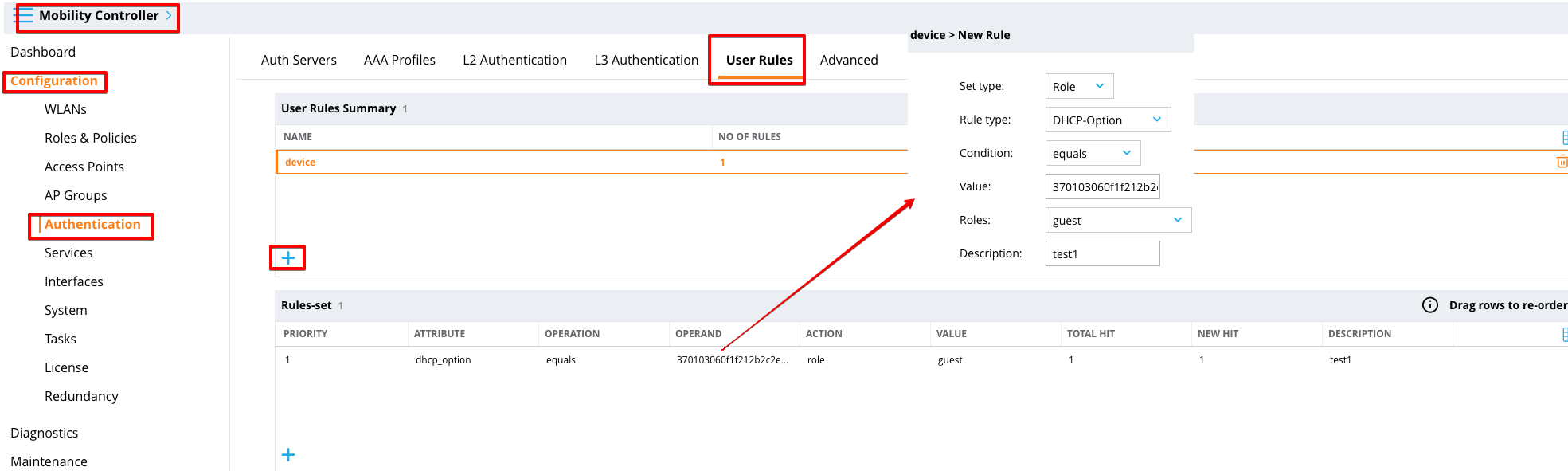Click the operand value 370103060f1f212b2c2e...

(x=733, y=360)
